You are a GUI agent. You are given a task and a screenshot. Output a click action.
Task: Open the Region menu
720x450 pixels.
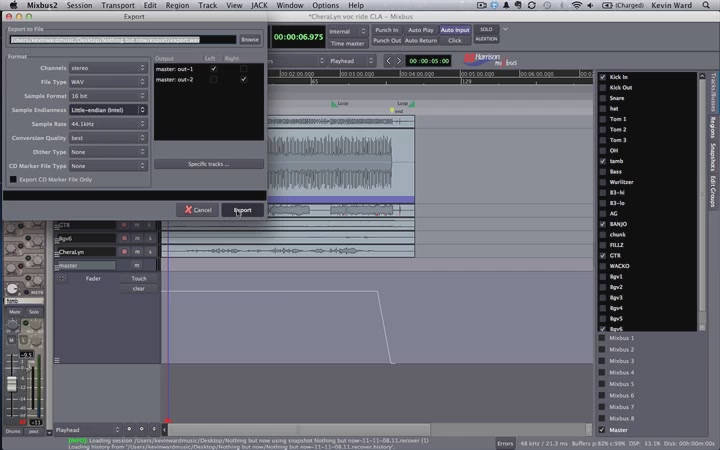coord(177,5)
